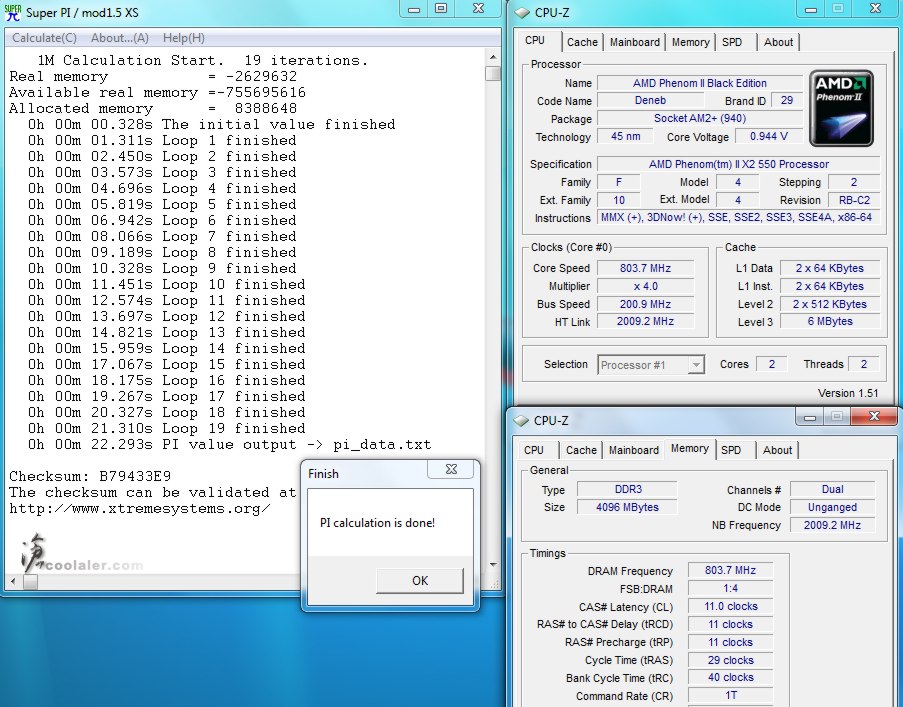Click the Core Speed value '803.7 MHz'
903x707 pixels.
pos(646,268)
